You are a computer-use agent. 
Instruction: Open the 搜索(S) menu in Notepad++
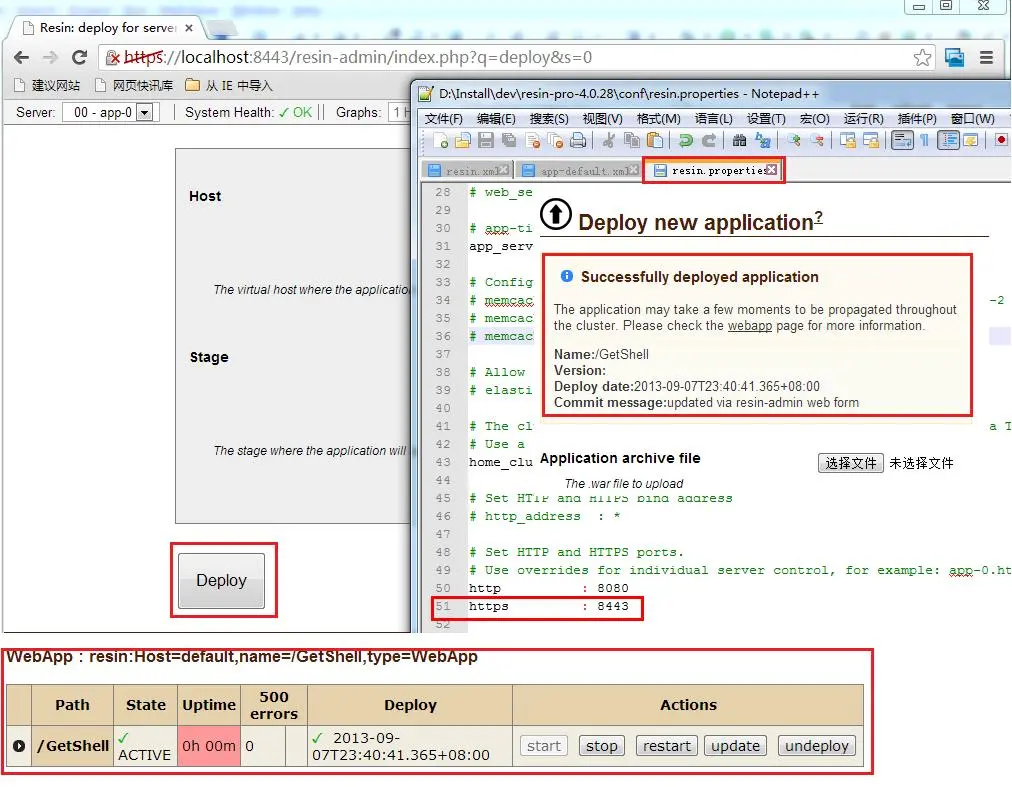pos(549,119)
